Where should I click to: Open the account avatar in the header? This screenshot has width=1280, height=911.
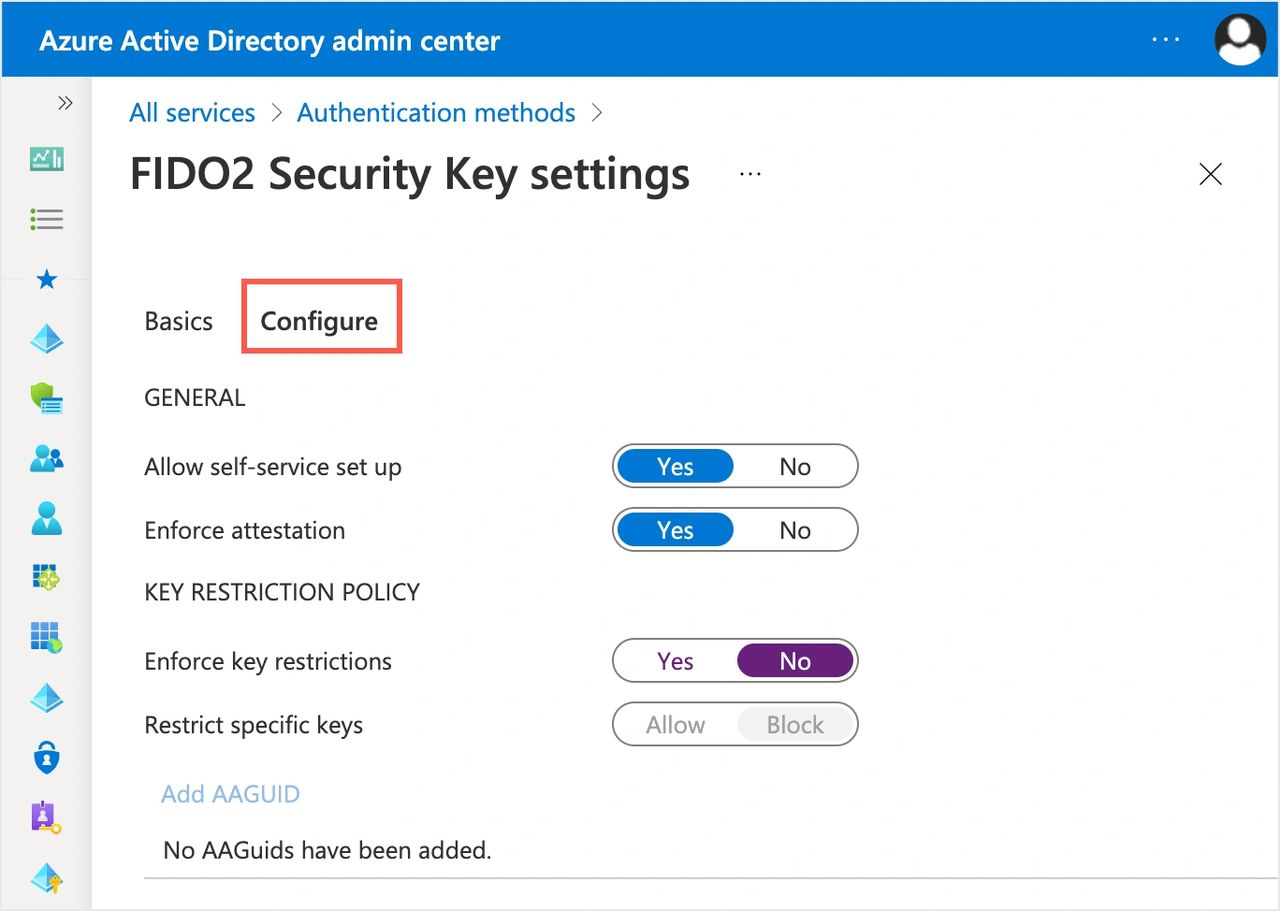(x=1240, y=40)
